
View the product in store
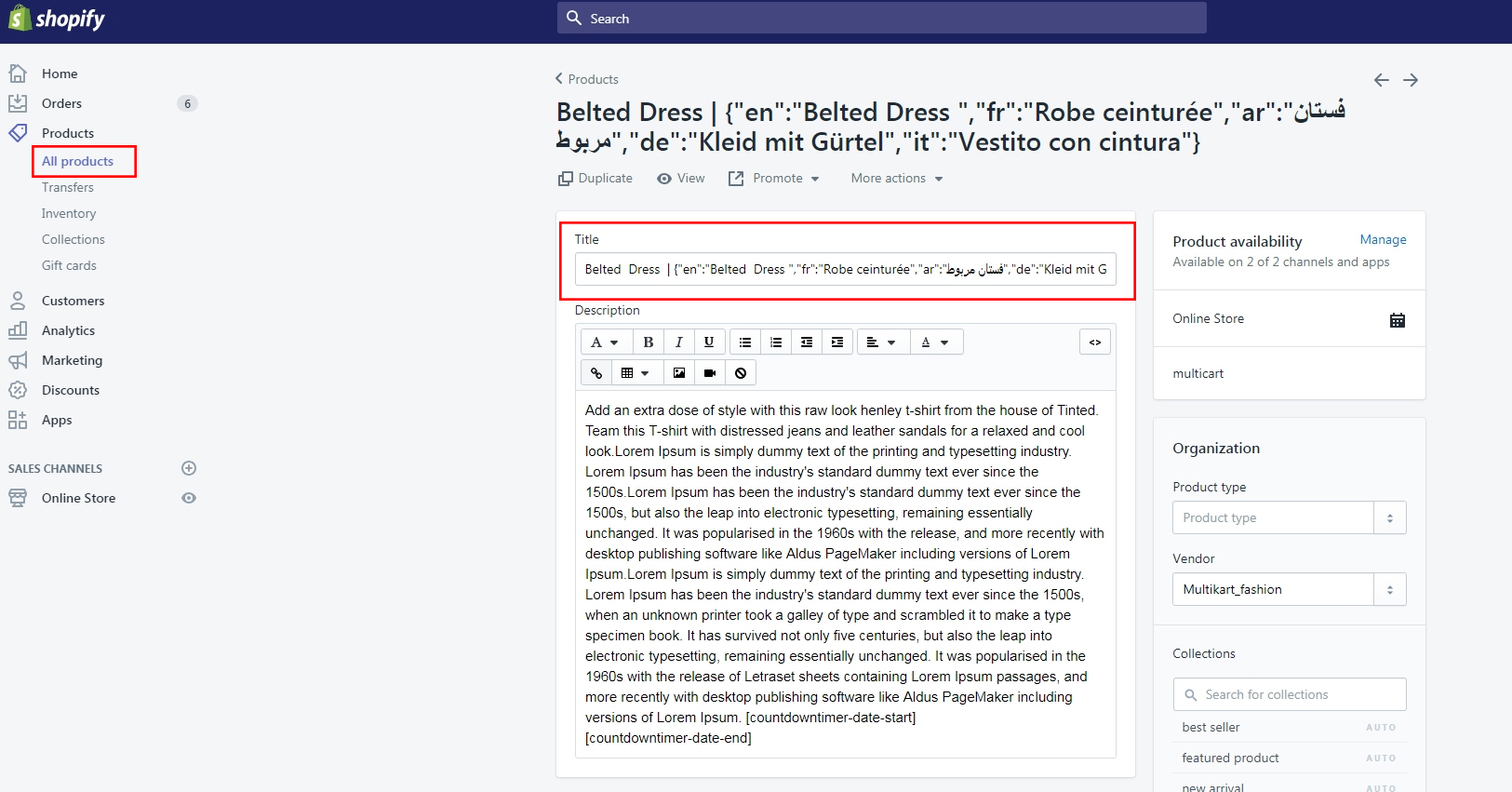click(681, 179)
